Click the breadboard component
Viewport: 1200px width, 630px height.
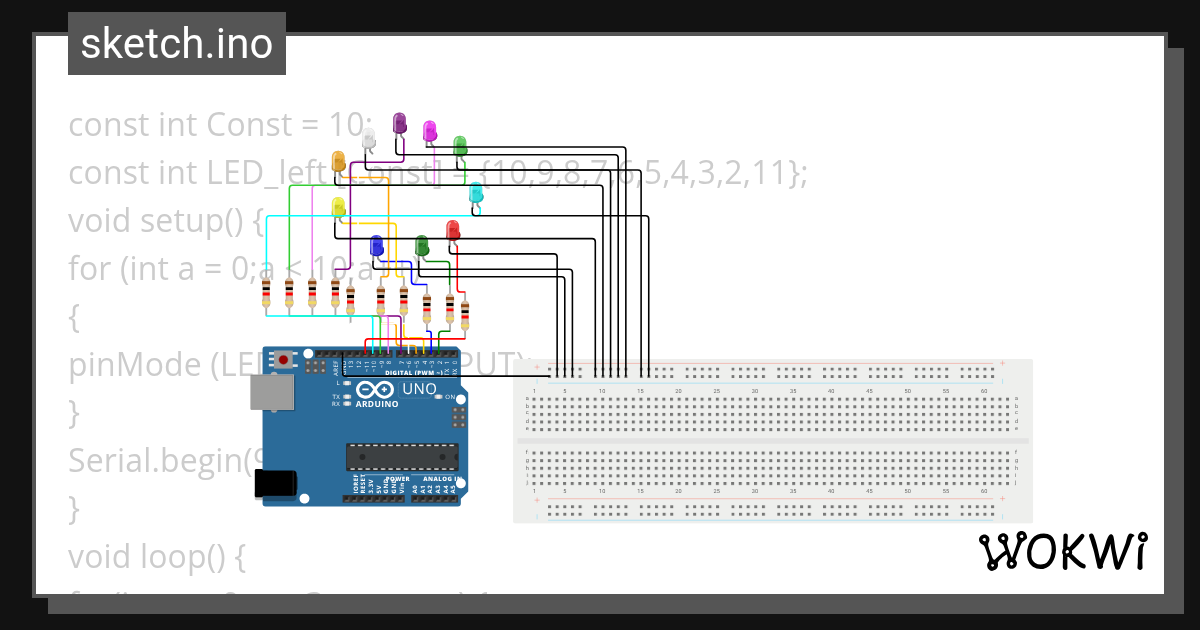[x=773, y=441]
